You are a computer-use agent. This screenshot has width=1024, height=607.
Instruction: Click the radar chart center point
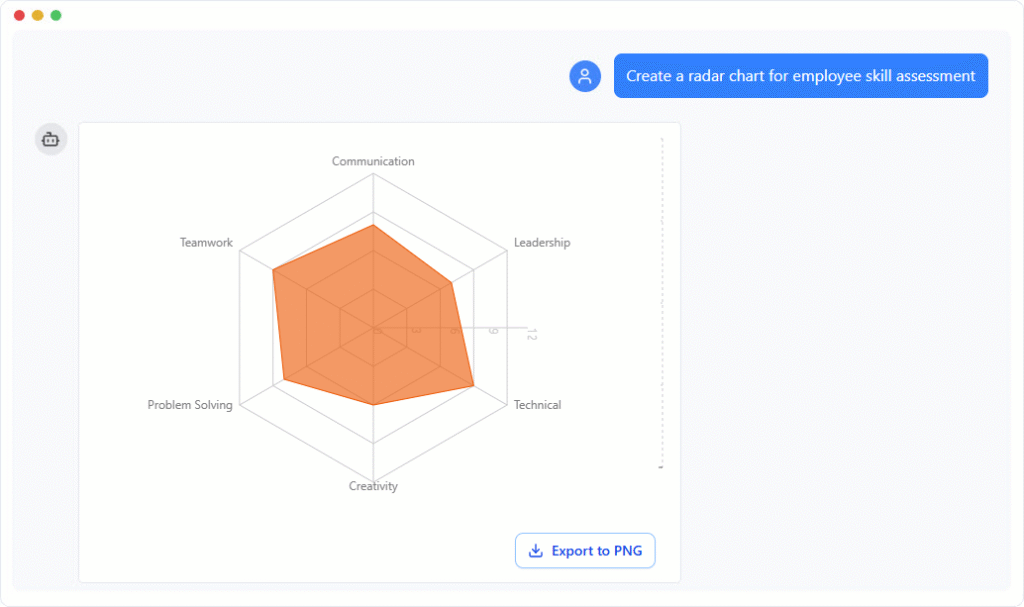[x=375, y=327]
